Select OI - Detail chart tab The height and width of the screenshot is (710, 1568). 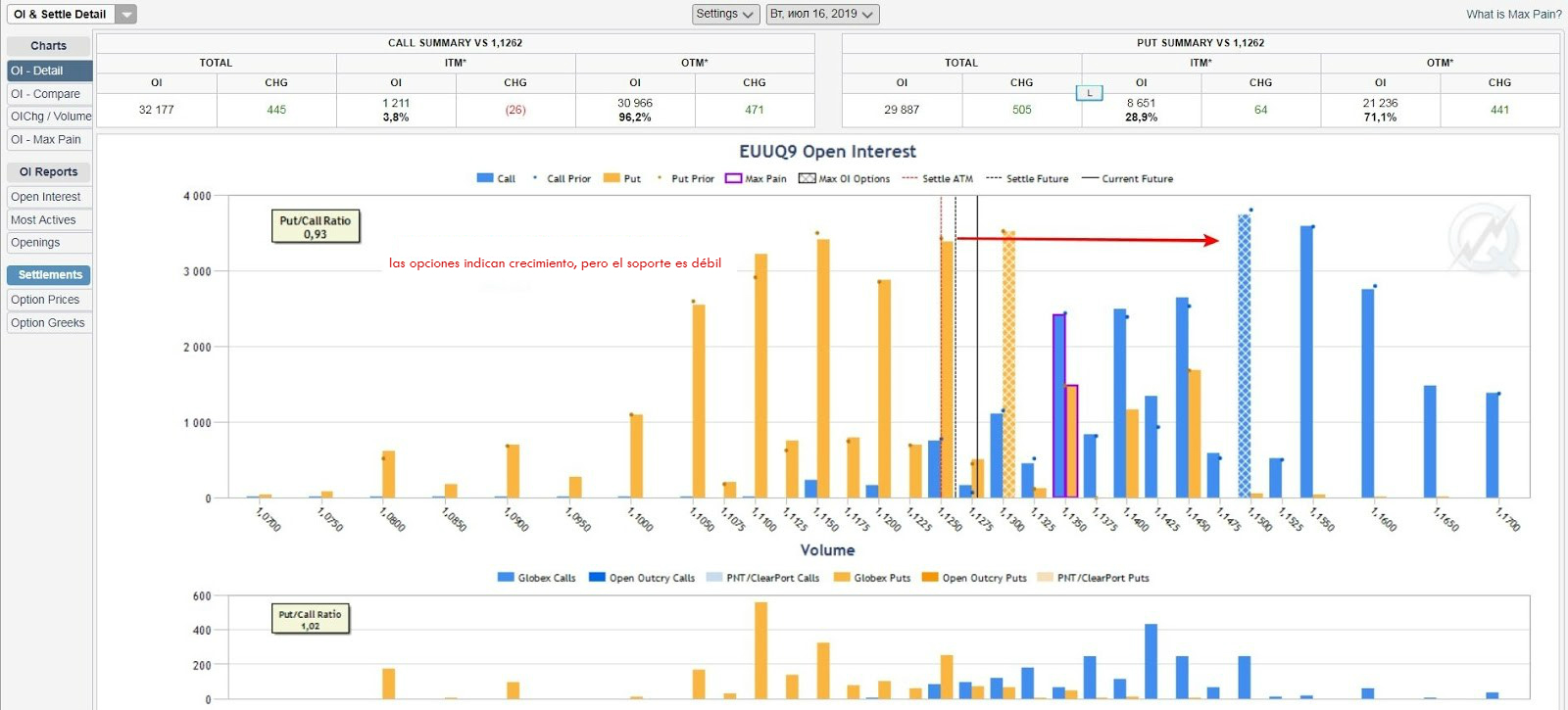[x=49, y=71]
